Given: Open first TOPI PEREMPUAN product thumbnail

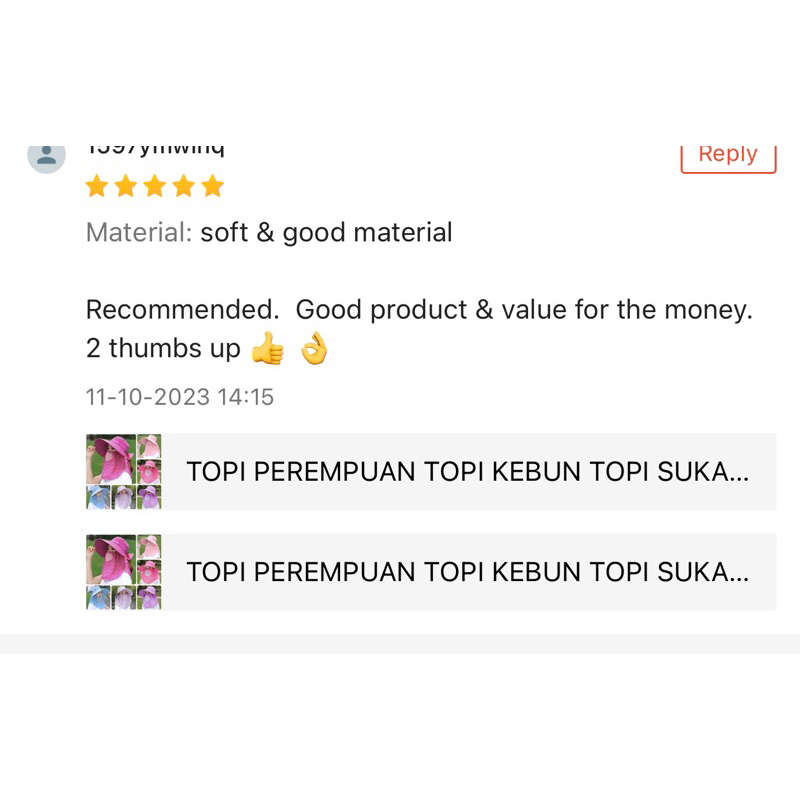Looking at the screenshot, I should (x=123, y=471).
